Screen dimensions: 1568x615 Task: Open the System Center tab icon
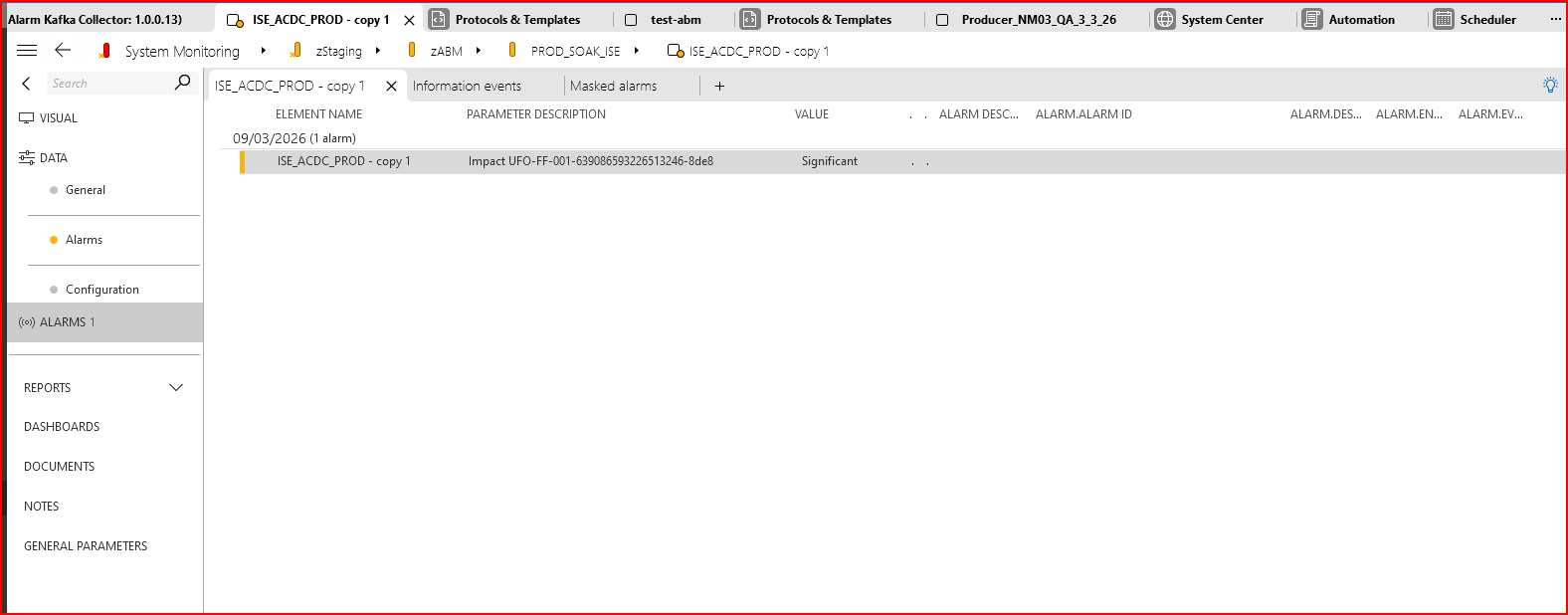1164,20
